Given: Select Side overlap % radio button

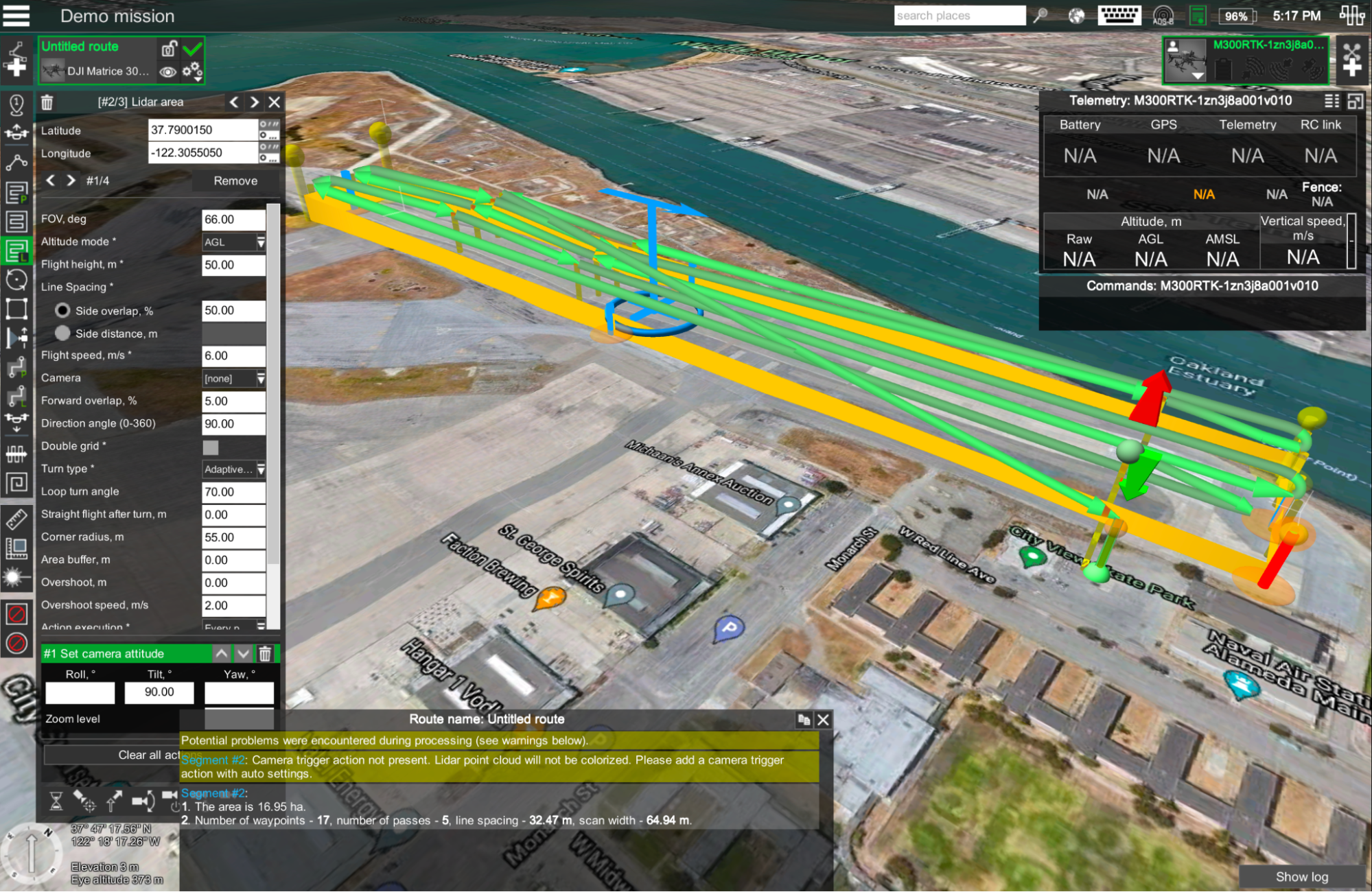Looking at the screenshot, I should pyautogui.click(x=62, y=311).
